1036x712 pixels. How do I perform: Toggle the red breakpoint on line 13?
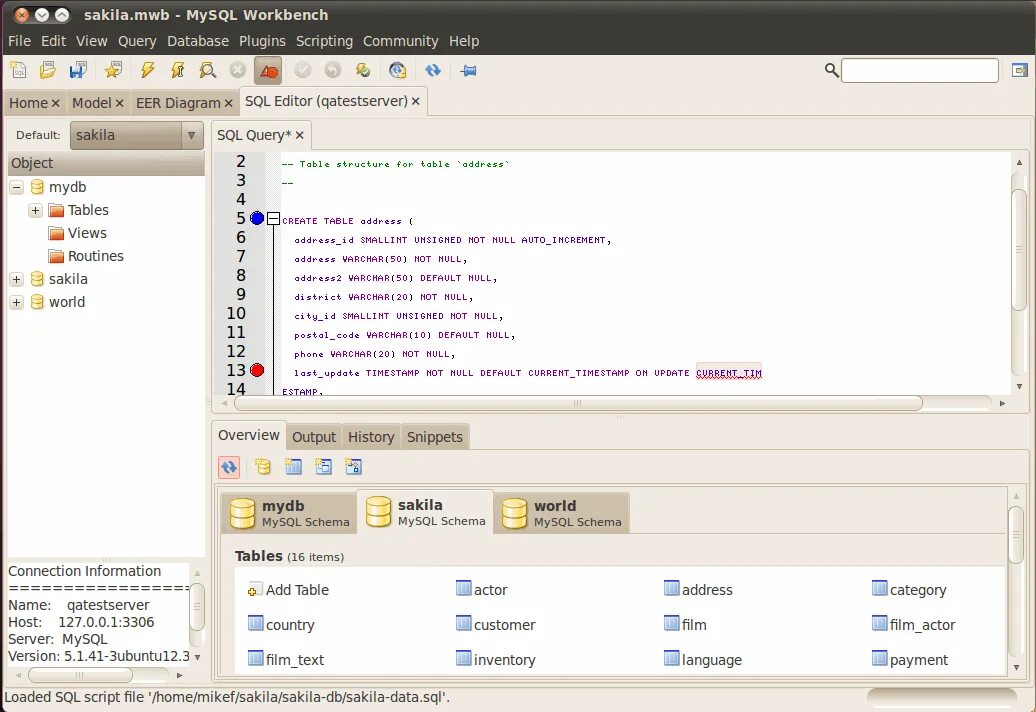(x=257, y=370)
